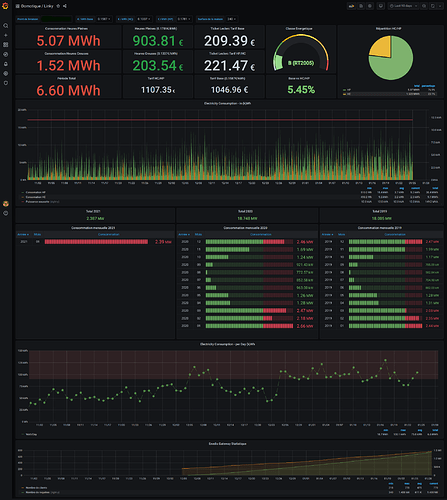Expand the refresh interval dropdown arrow
The image size is (447, 500).
(440, 6)
